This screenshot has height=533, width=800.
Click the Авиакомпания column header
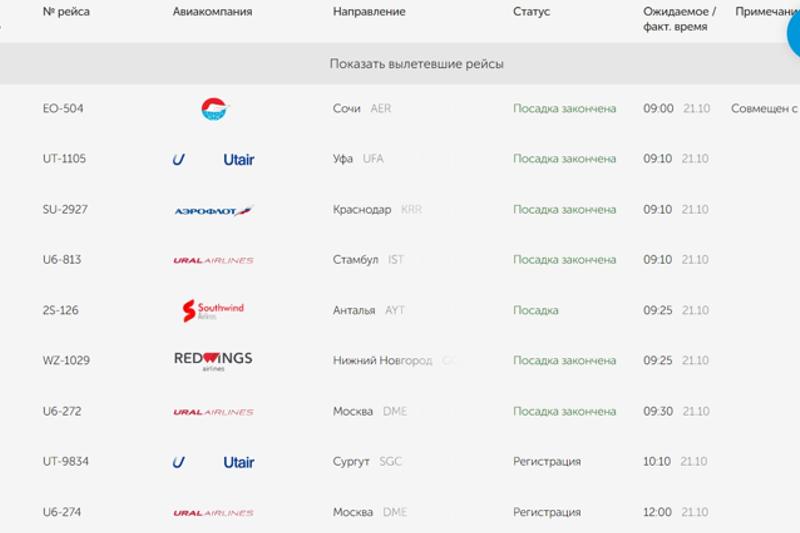pos(212,12)
